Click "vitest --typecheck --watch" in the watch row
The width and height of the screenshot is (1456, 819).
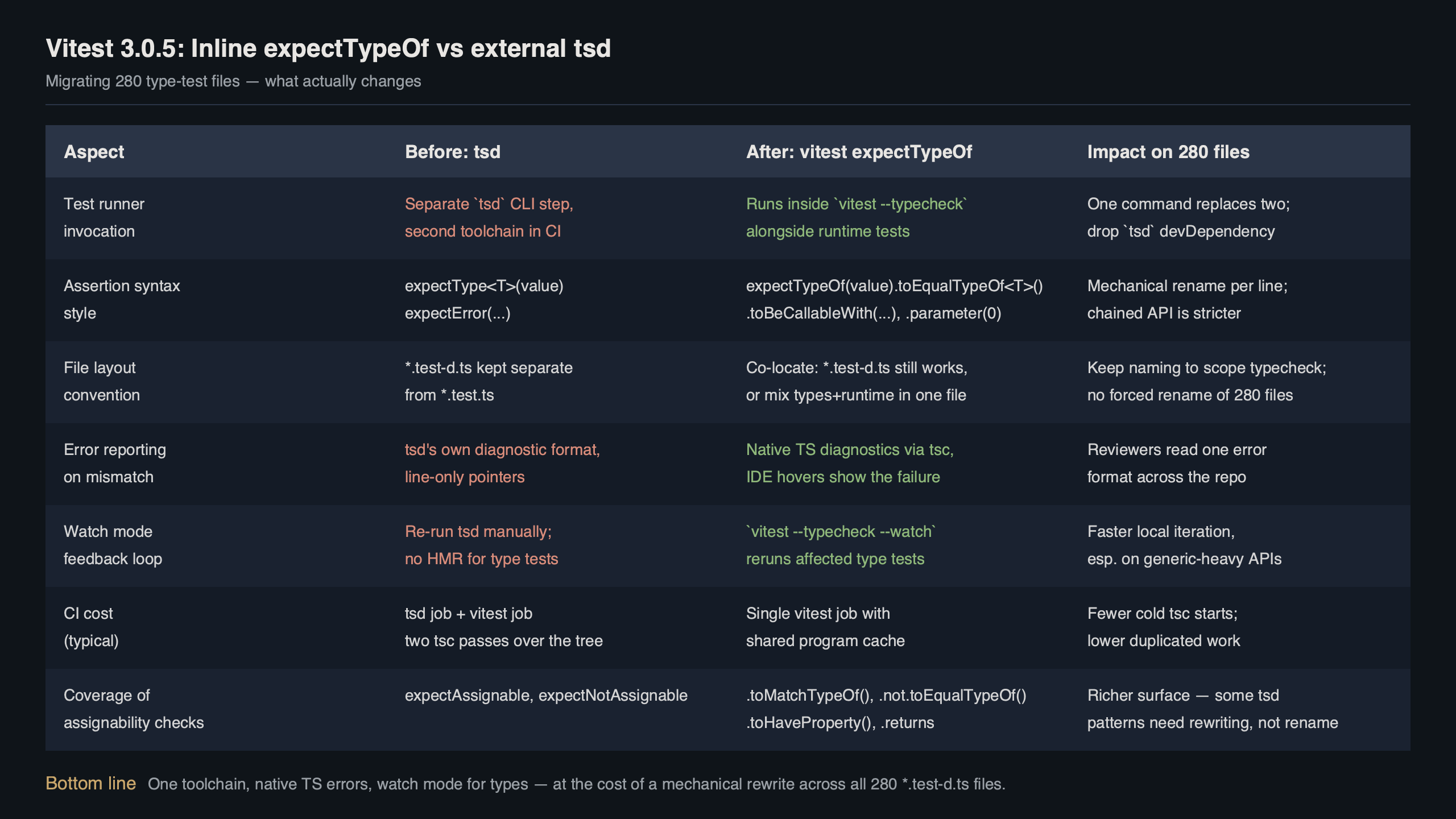point(841,531)
